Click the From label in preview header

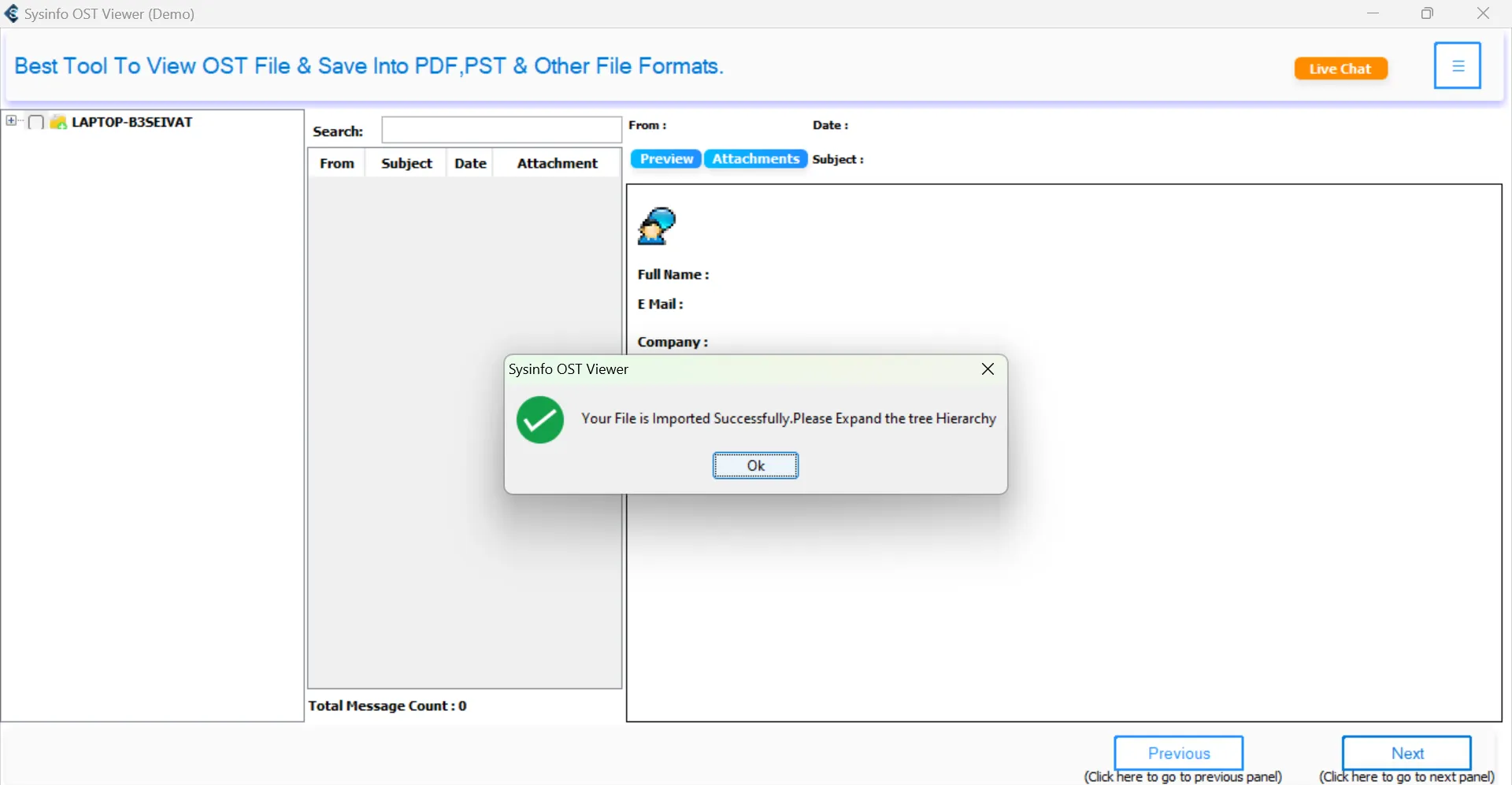(647, 125)
